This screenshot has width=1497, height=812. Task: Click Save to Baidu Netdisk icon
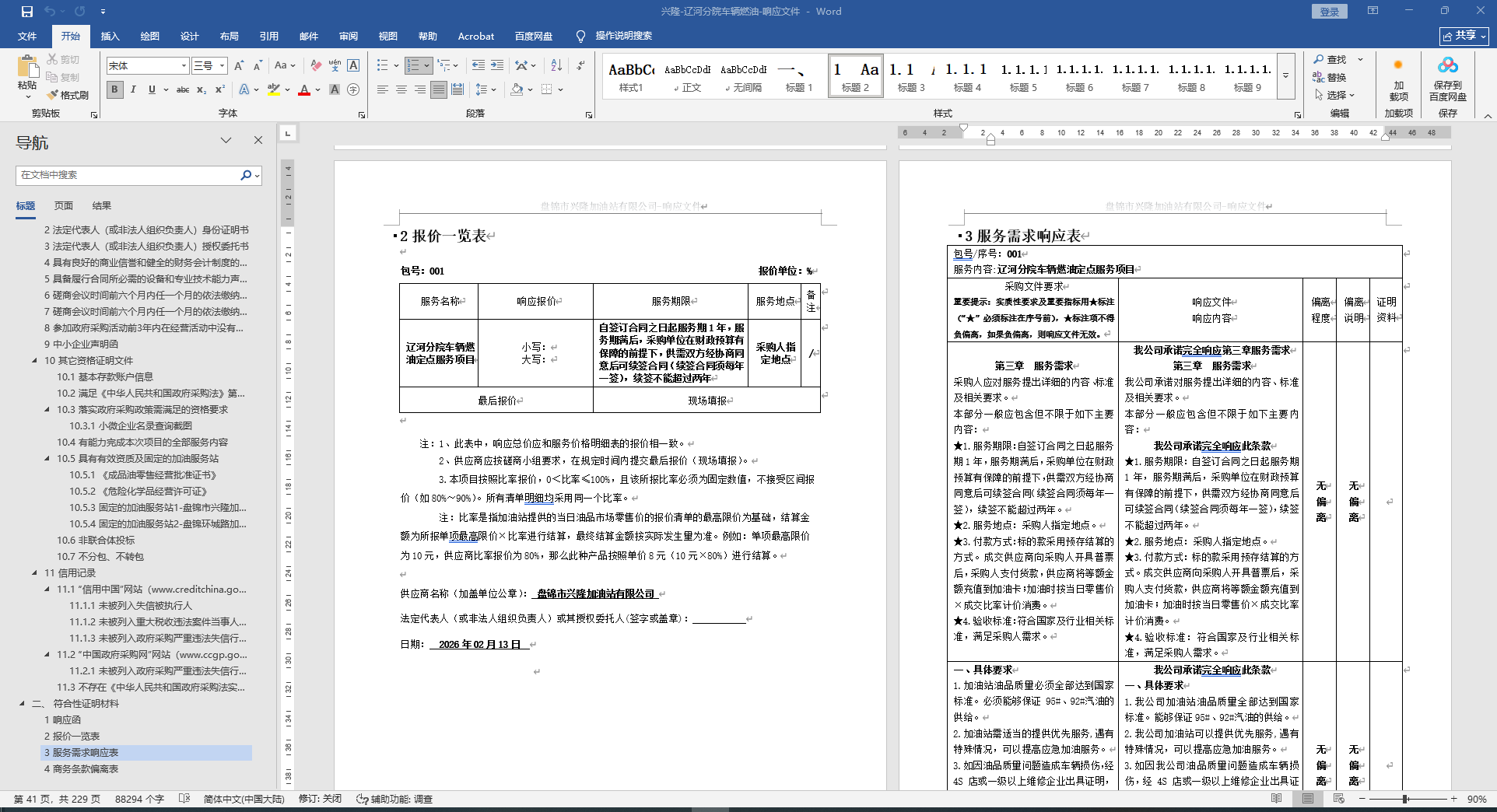[x=1448, y=78]
